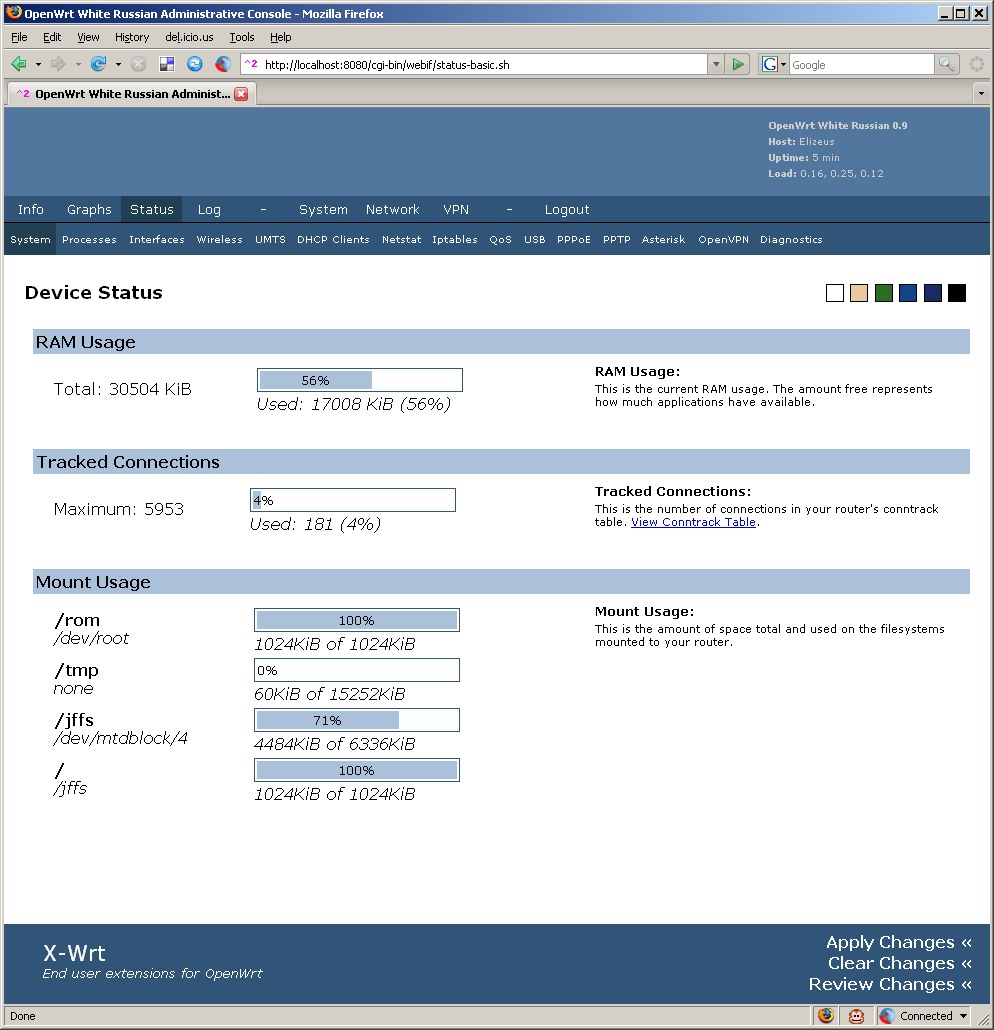Screen dimensions: 994x1030
Task: Open the Help menu
Action: click(x=281, y=37)
